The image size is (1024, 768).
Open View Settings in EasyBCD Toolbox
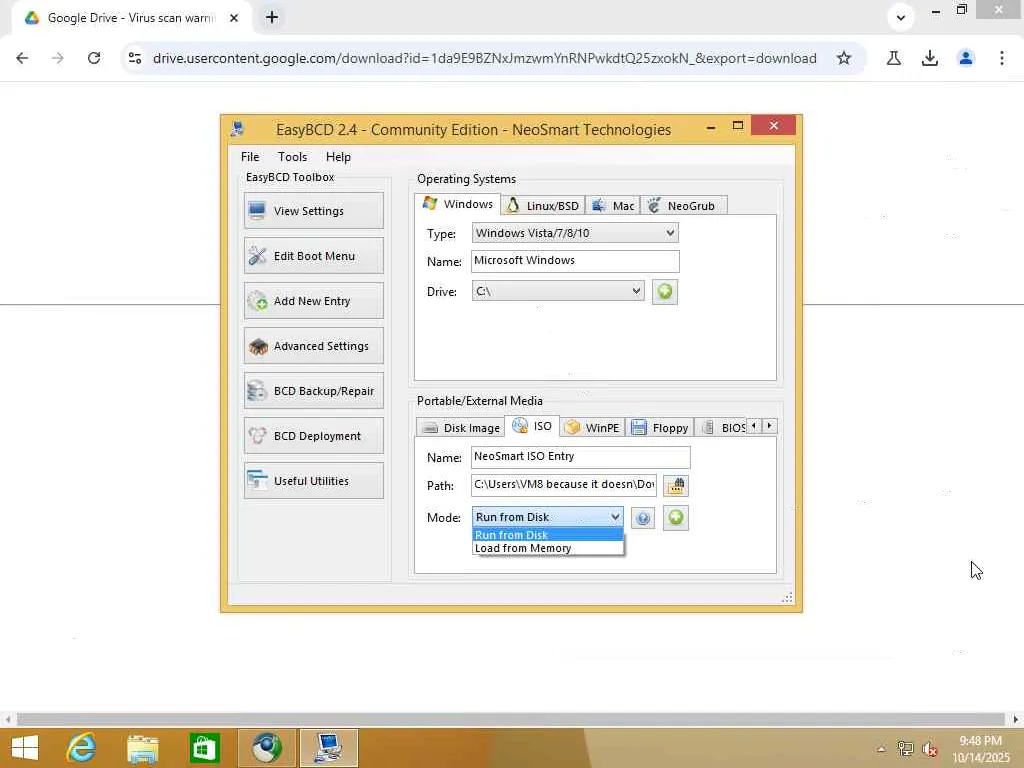(313, 211)
